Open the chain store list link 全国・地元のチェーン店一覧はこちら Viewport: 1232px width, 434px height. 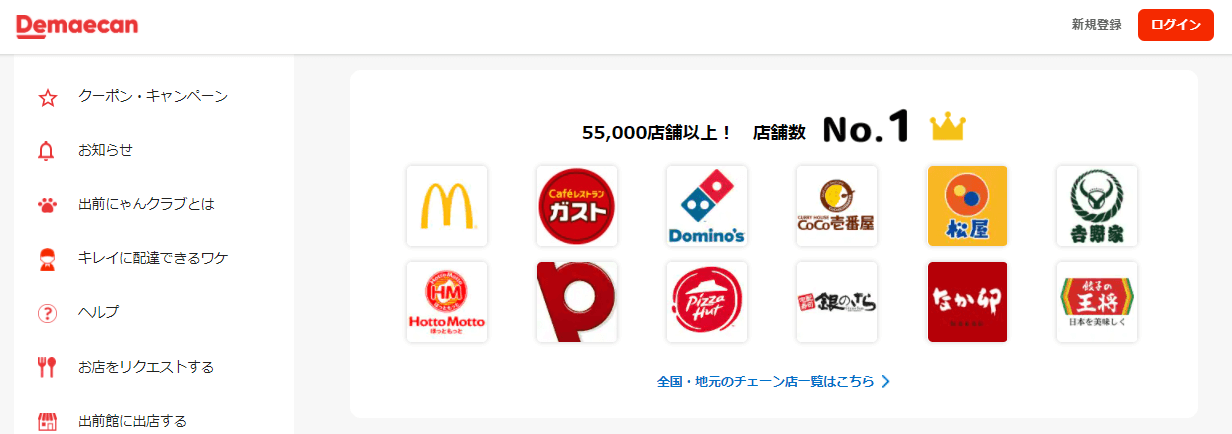click(773, 381)
